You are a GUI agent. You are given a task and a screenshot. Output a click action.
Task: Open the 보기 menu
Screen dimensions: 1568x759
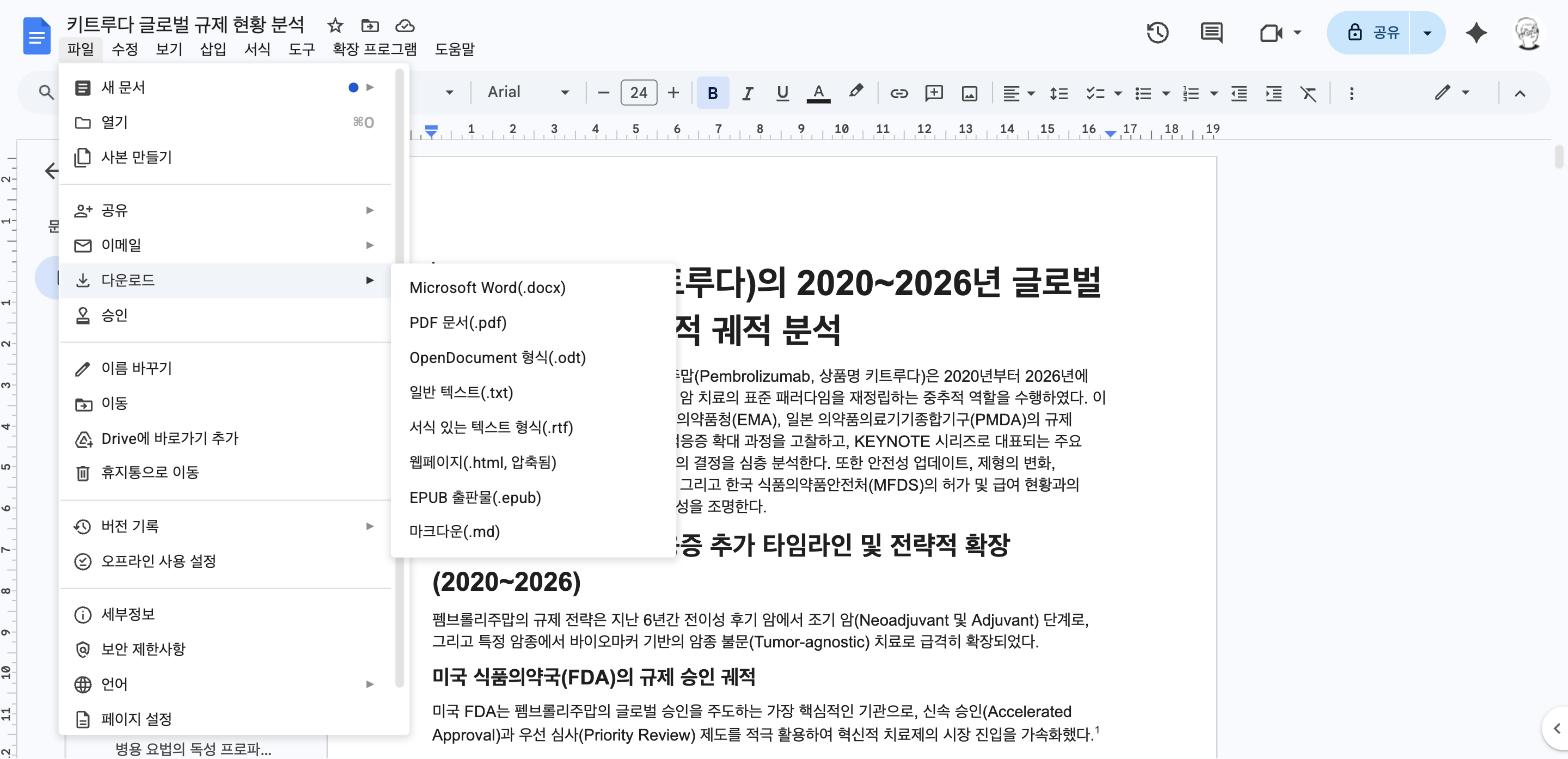click(169, 49)
